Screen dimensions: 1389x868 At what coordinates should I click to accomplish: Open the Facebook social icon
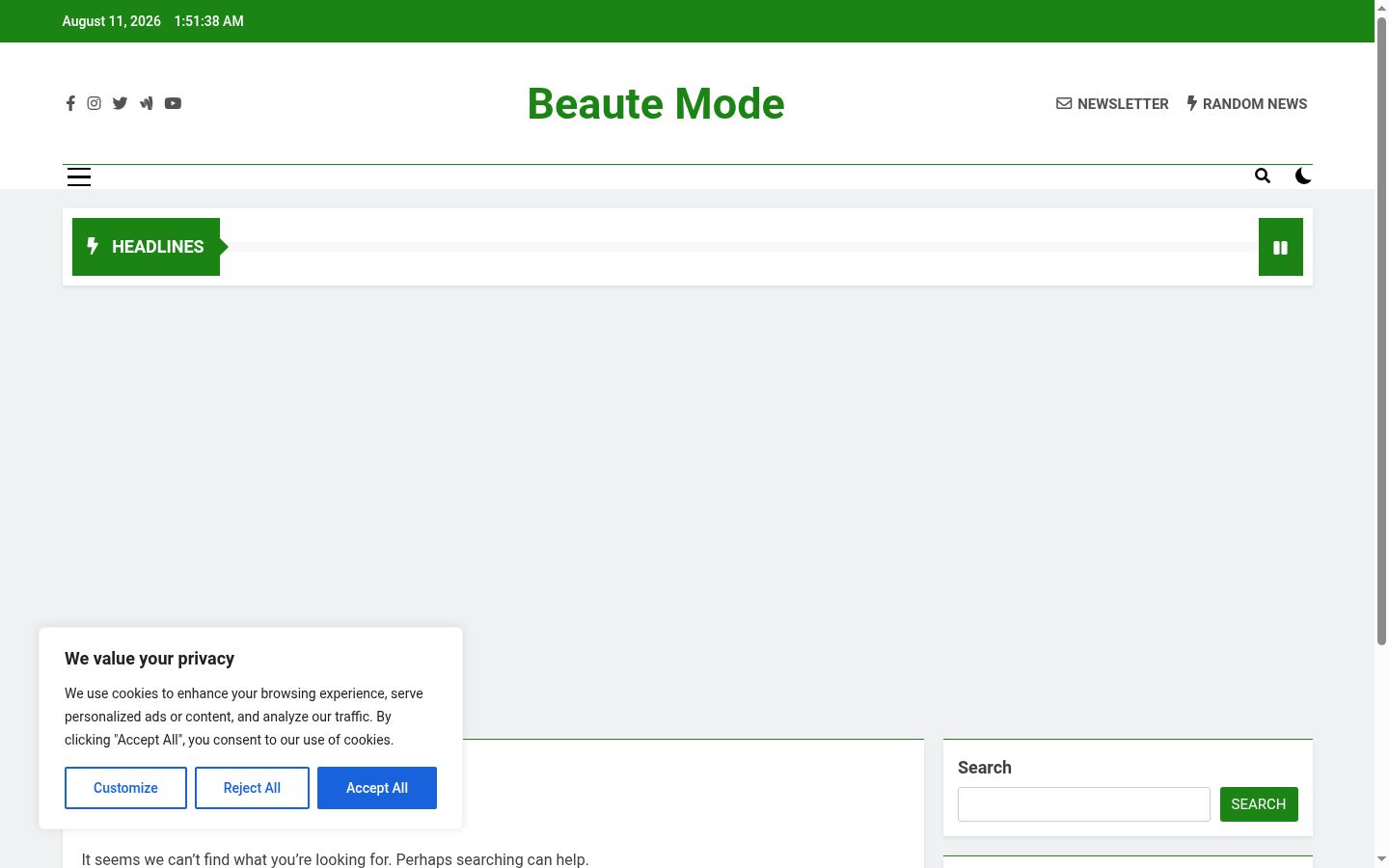click(70, 103)
